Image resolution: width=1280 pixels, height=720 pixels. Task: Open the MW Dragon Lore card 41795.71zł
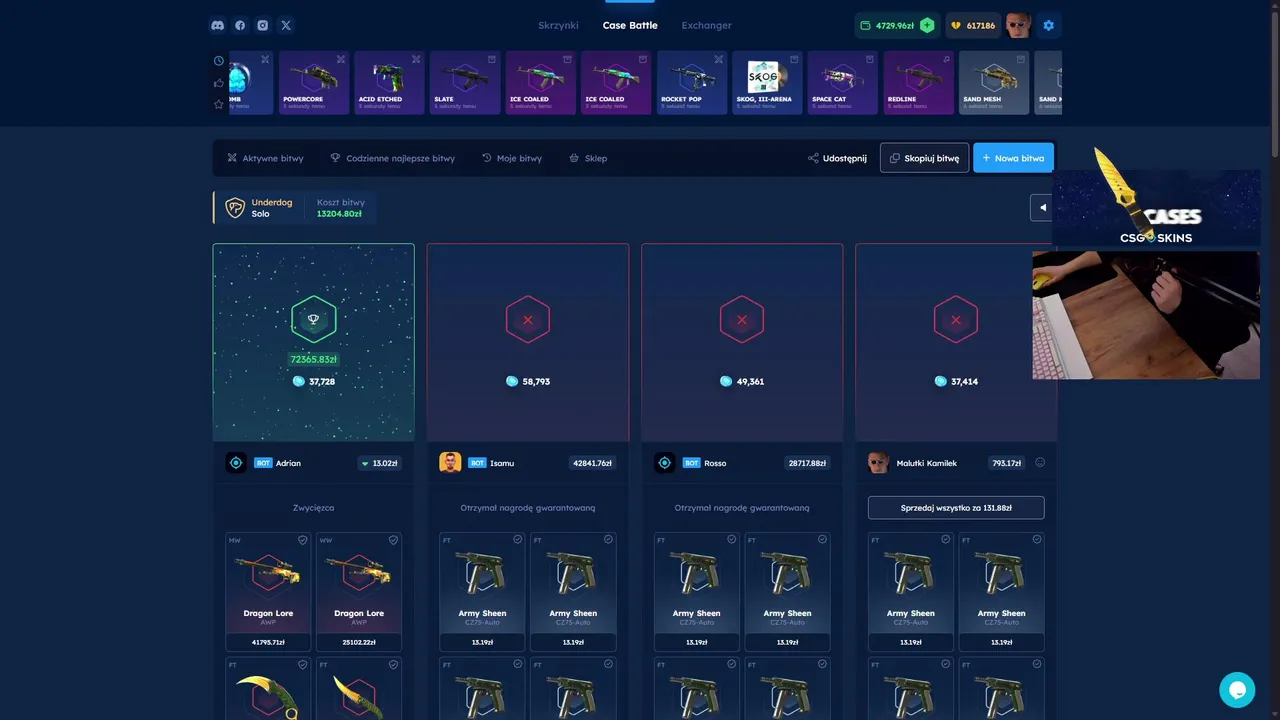tap(269, 592)
